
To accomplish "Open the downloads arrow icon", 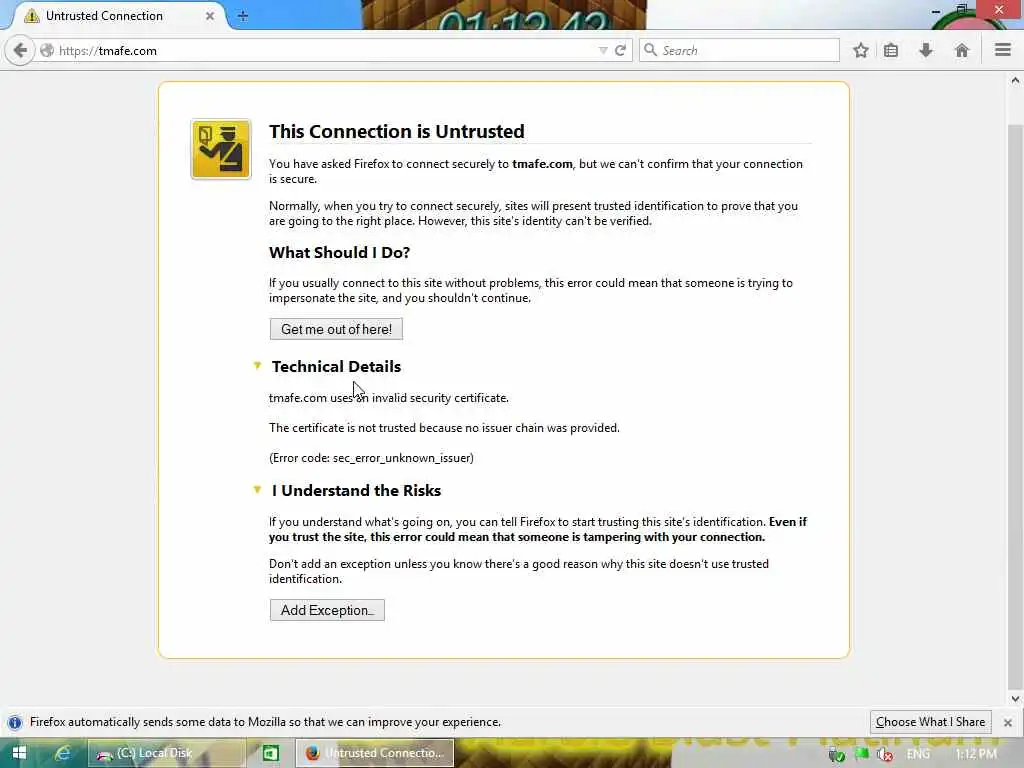I will pos(926,50).
